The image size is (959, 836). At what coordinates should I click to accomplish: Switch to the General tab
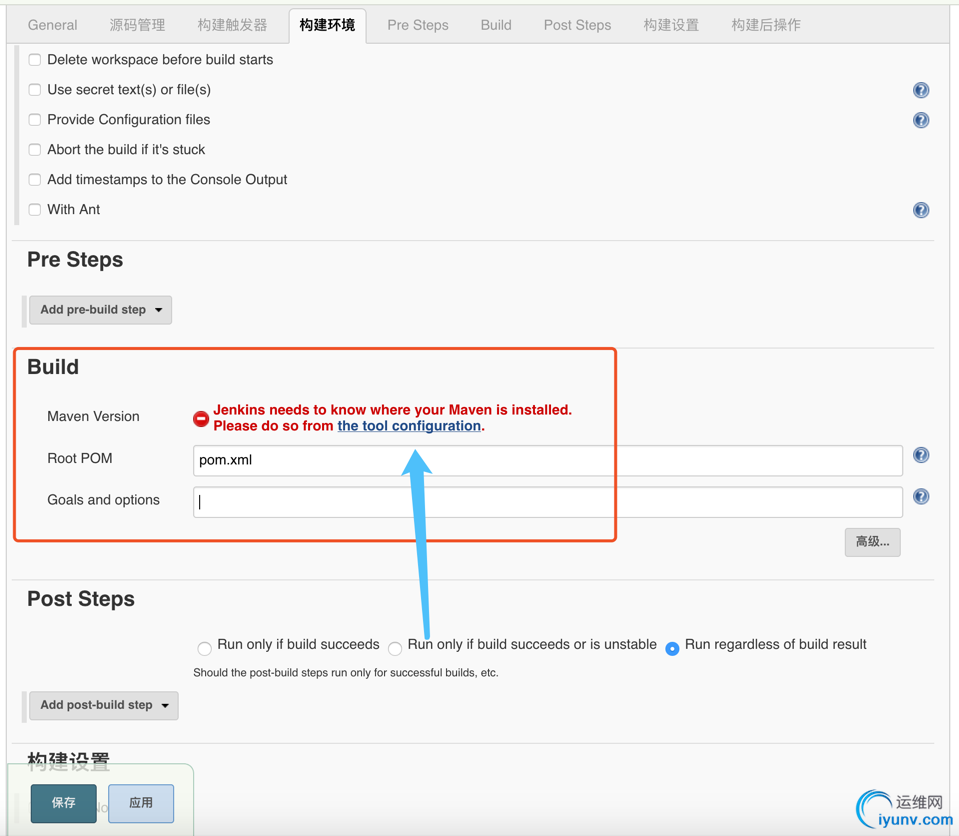[53, 25]
